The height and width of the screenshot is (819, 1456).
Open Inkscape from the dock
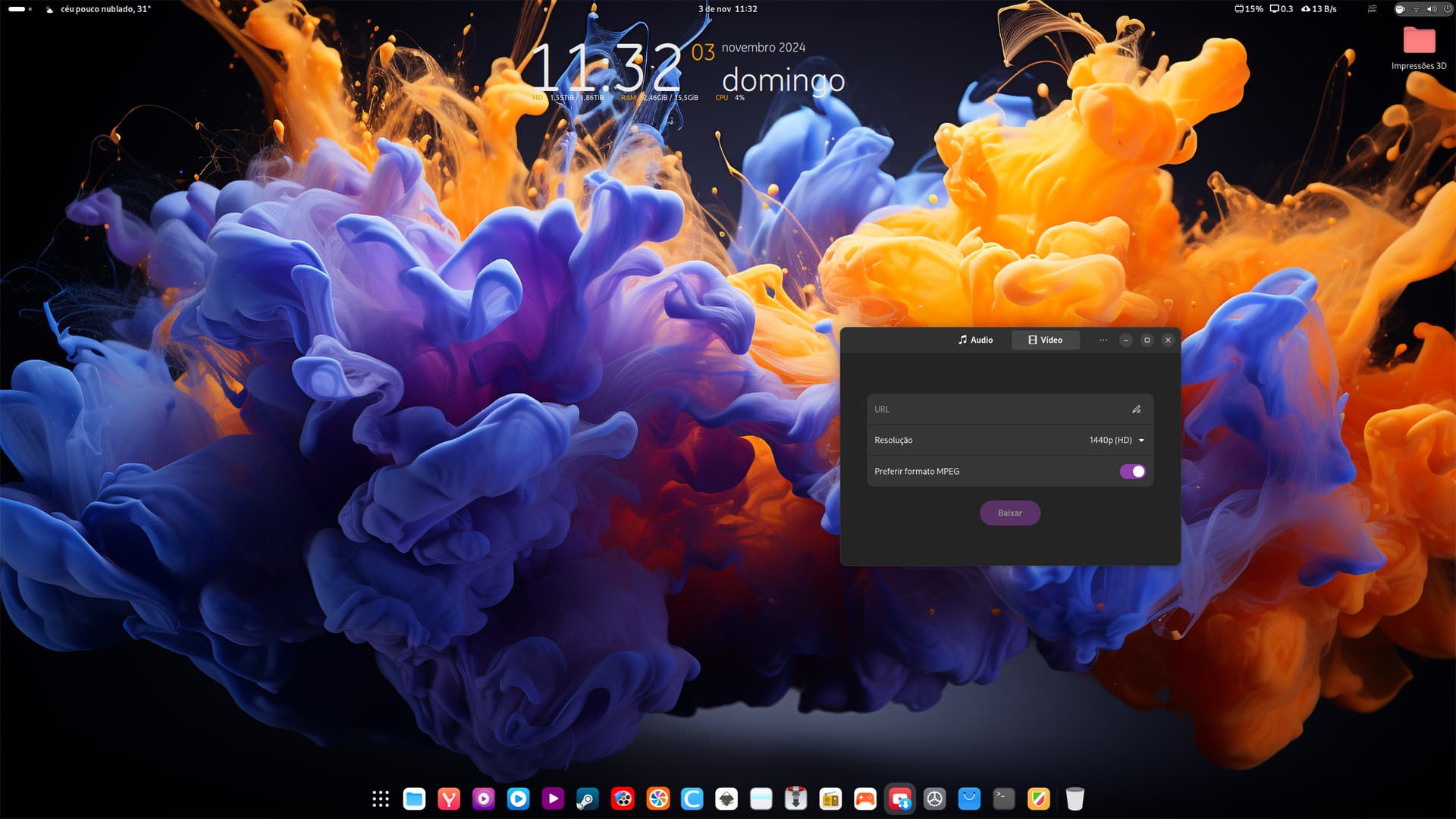coord(726,799)
